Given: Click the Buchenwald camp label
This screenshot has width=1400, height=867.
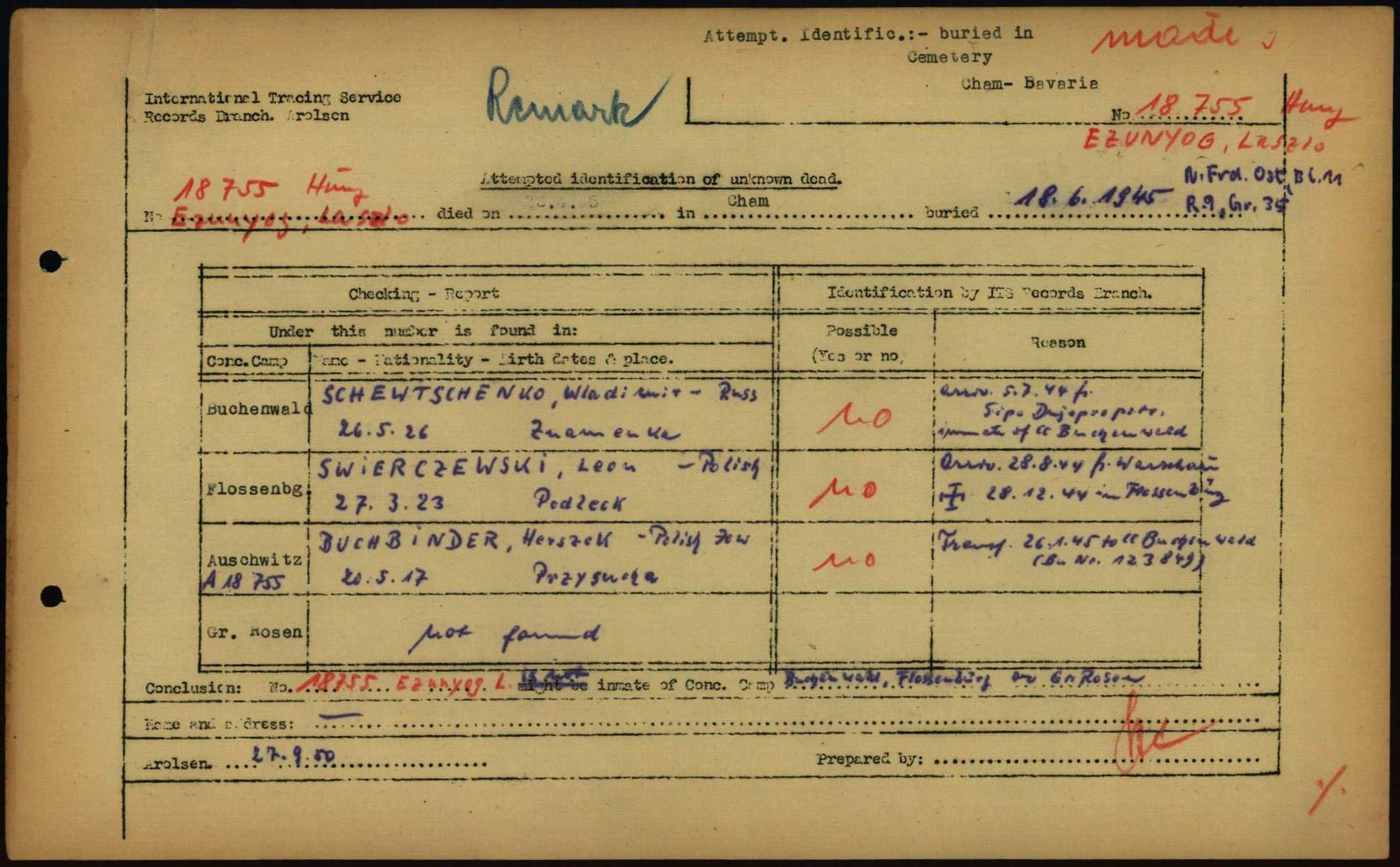Looking at the screenshot, I should point(257,410).
